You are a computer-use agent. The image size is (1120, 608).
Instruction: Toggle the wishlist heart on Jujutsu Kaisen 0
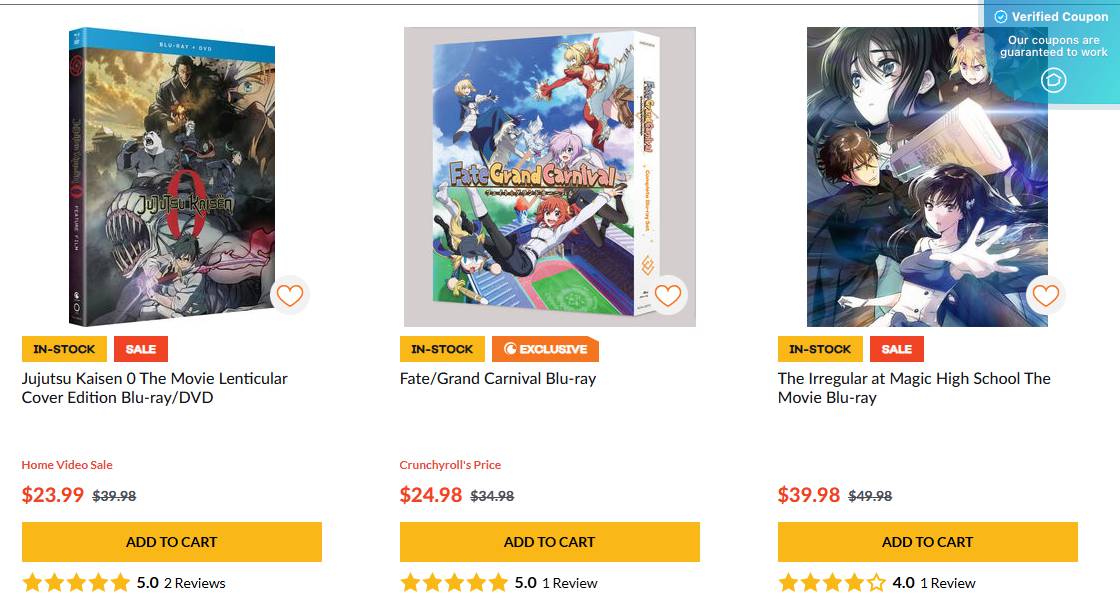click(x=290, y=295)
